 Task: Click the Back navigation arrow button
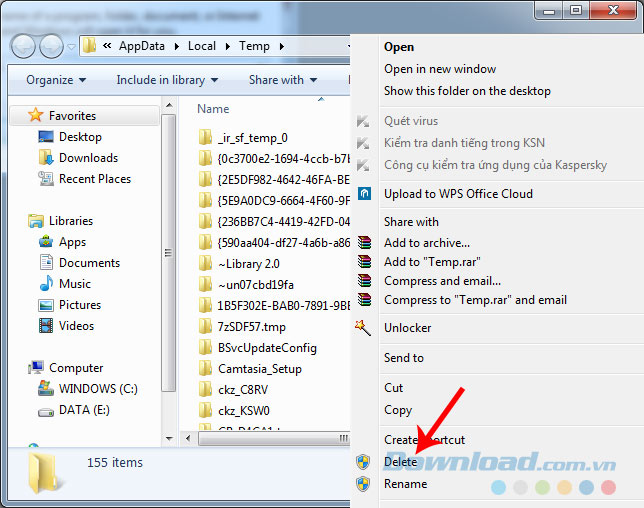(23, 46)
